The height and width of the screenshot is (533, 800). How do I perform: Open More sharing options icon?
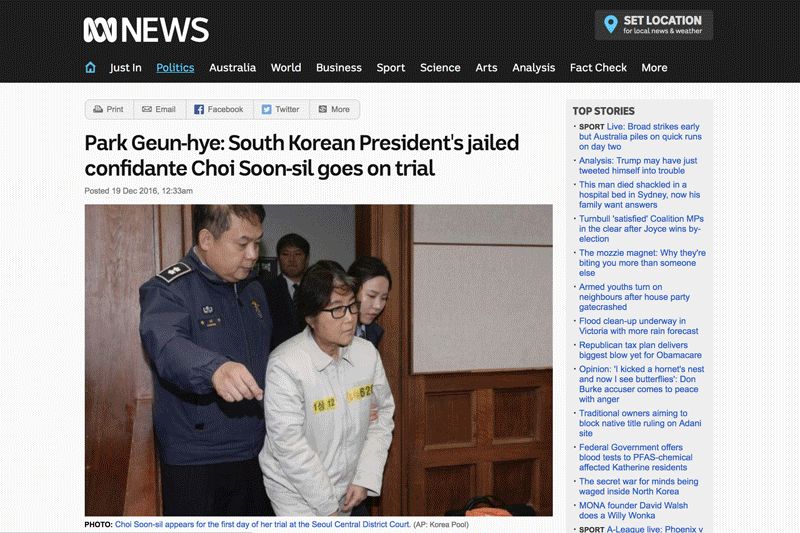coord(322,109)
